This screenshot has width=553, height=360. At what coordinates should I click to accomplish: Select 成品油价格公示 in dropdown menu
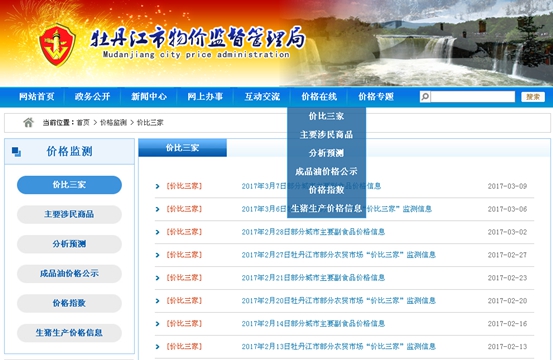[326, 171]
